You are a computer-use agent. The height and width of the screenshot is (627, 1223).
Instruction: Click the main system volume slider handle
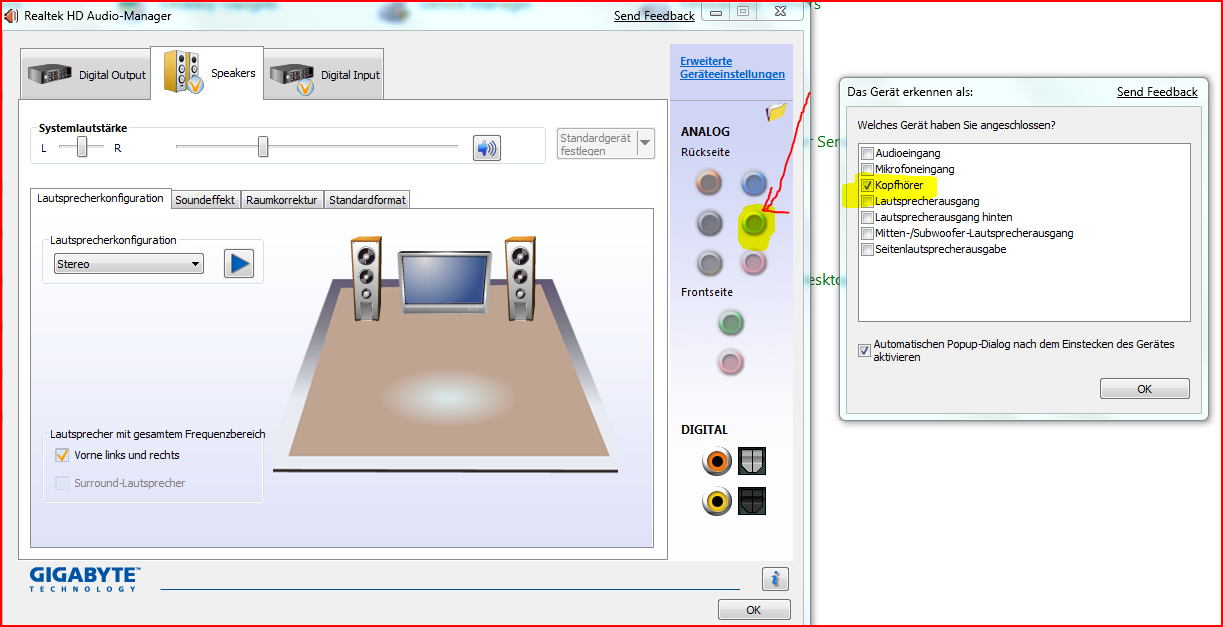pos(263,147)
